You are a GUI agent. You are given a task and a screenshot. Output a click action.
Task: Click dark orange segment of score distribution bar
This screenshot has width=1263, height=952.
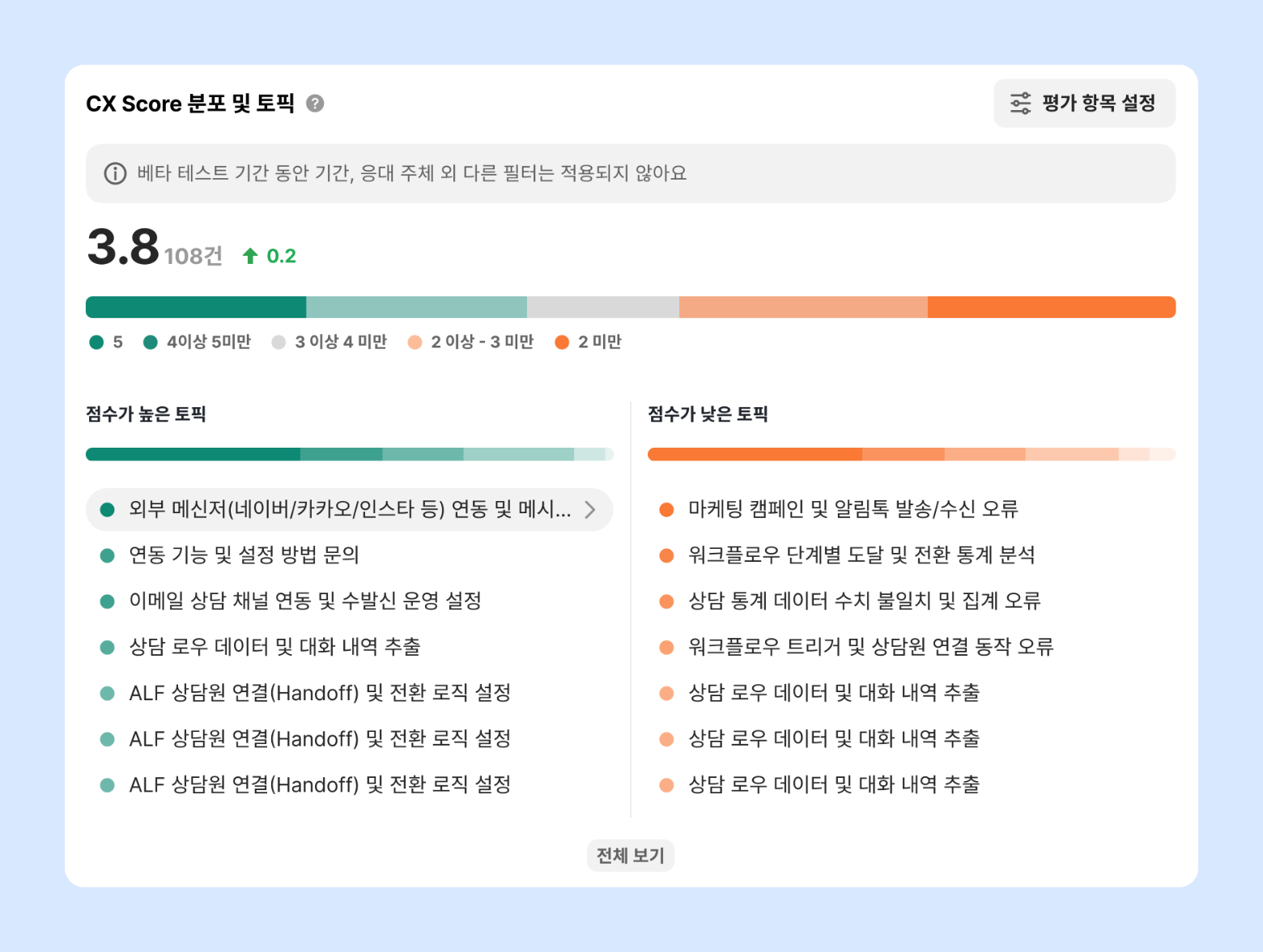coord(1051,308)
